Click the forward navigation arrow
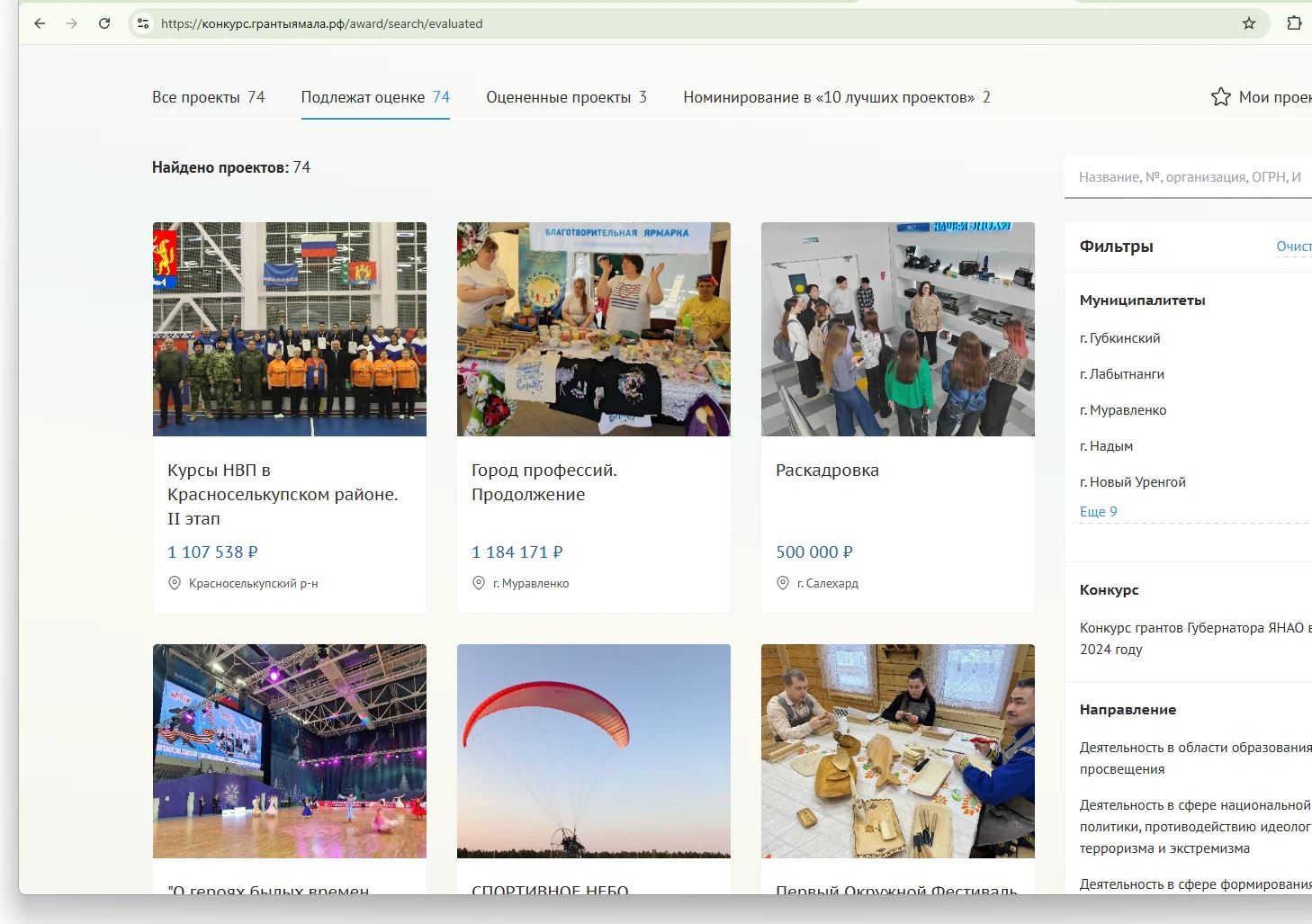The width and height of the screenshot is (1312, 924). point(72,23)
